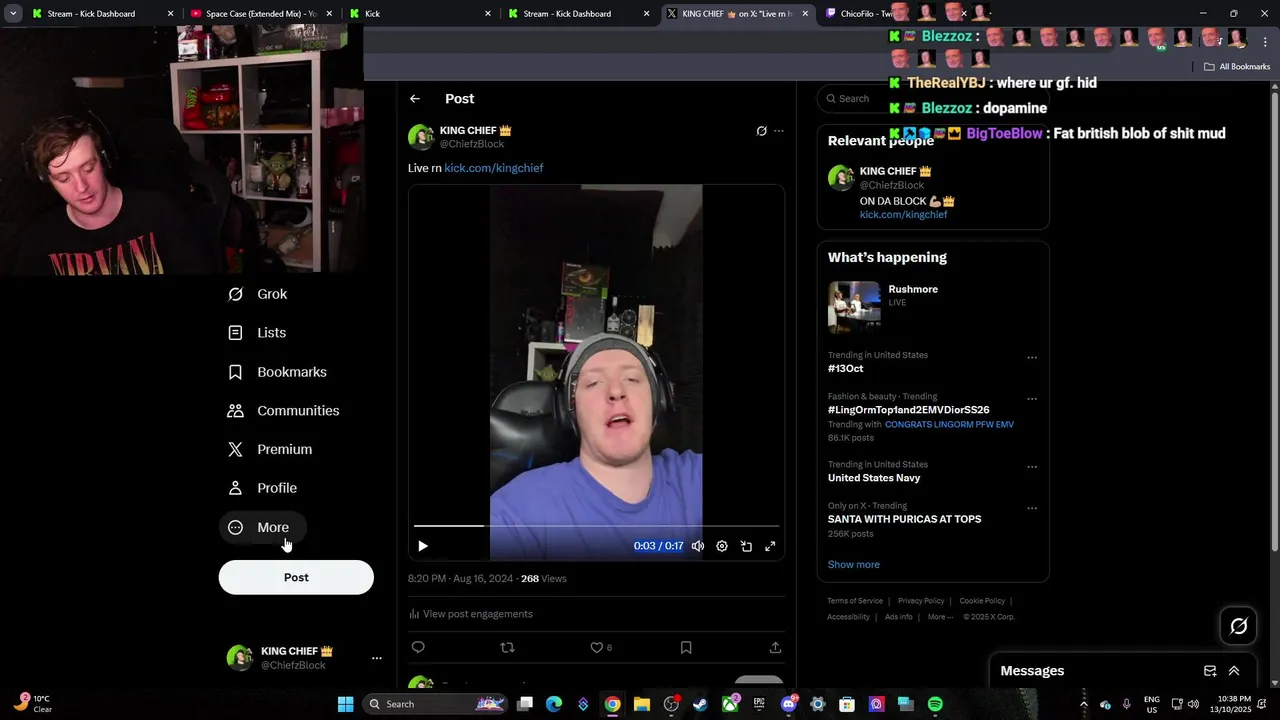Open Grok from the sidebar
This screenshot has height=720, width=1280.
[x=258, y=294]
